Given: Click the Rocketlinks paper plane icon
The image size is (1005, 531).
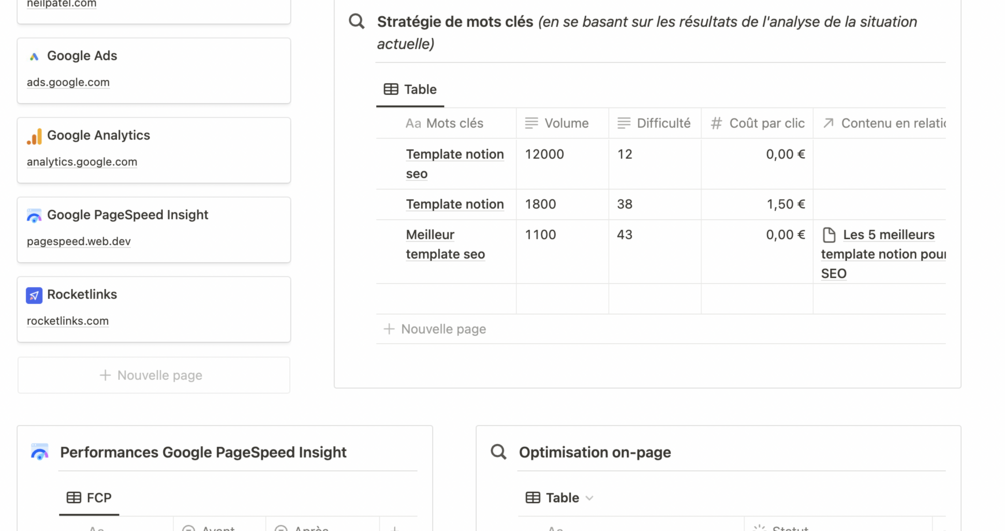Looking at the screenshot, I should coord(34,295).
